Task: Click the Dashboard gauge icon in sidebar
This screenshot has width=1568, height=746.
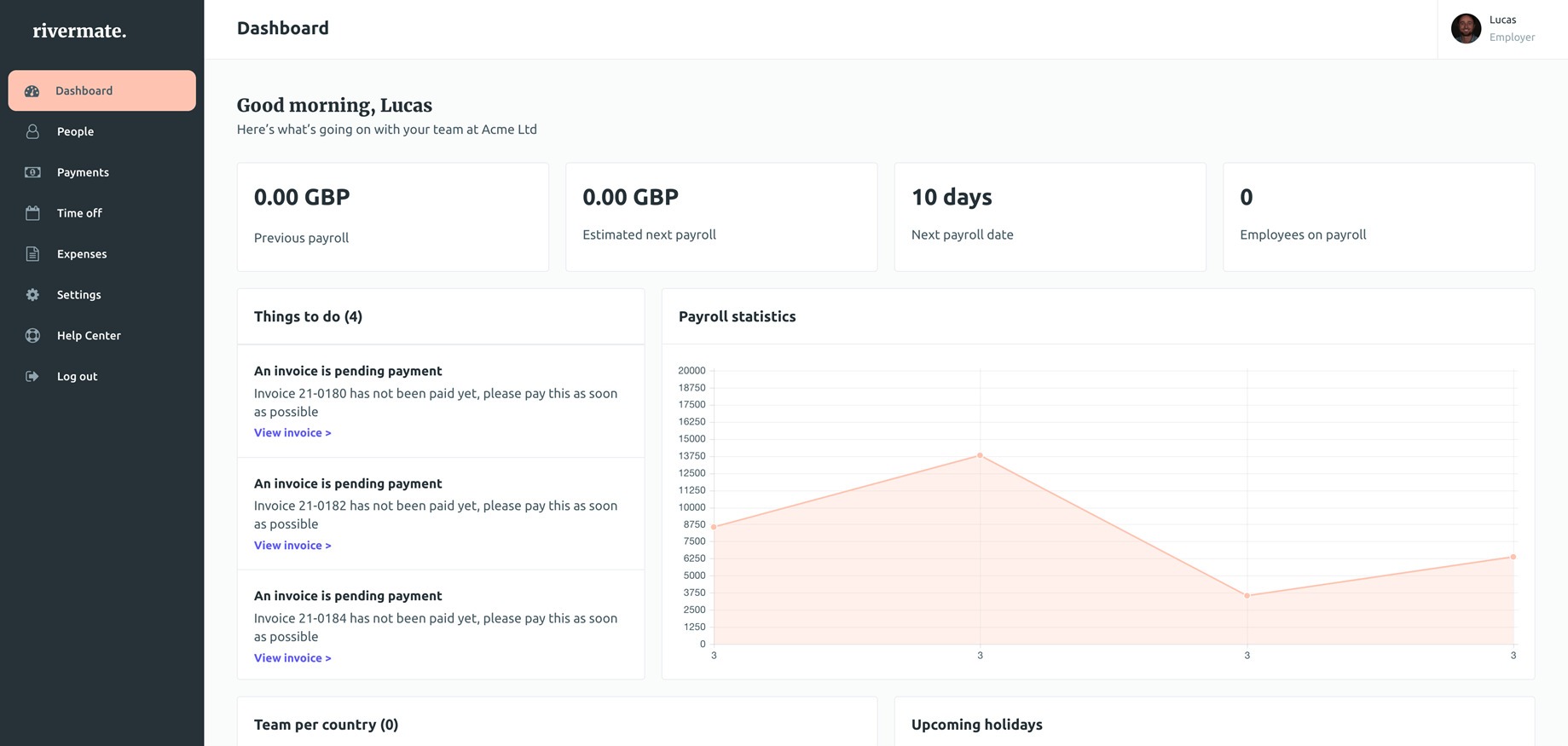Action: click(32, 91)
